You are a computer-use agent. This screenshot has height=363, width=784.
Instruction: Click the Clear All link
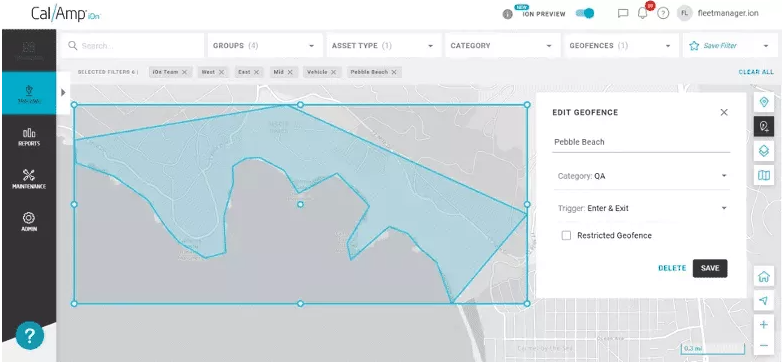(x=756, y=72)
